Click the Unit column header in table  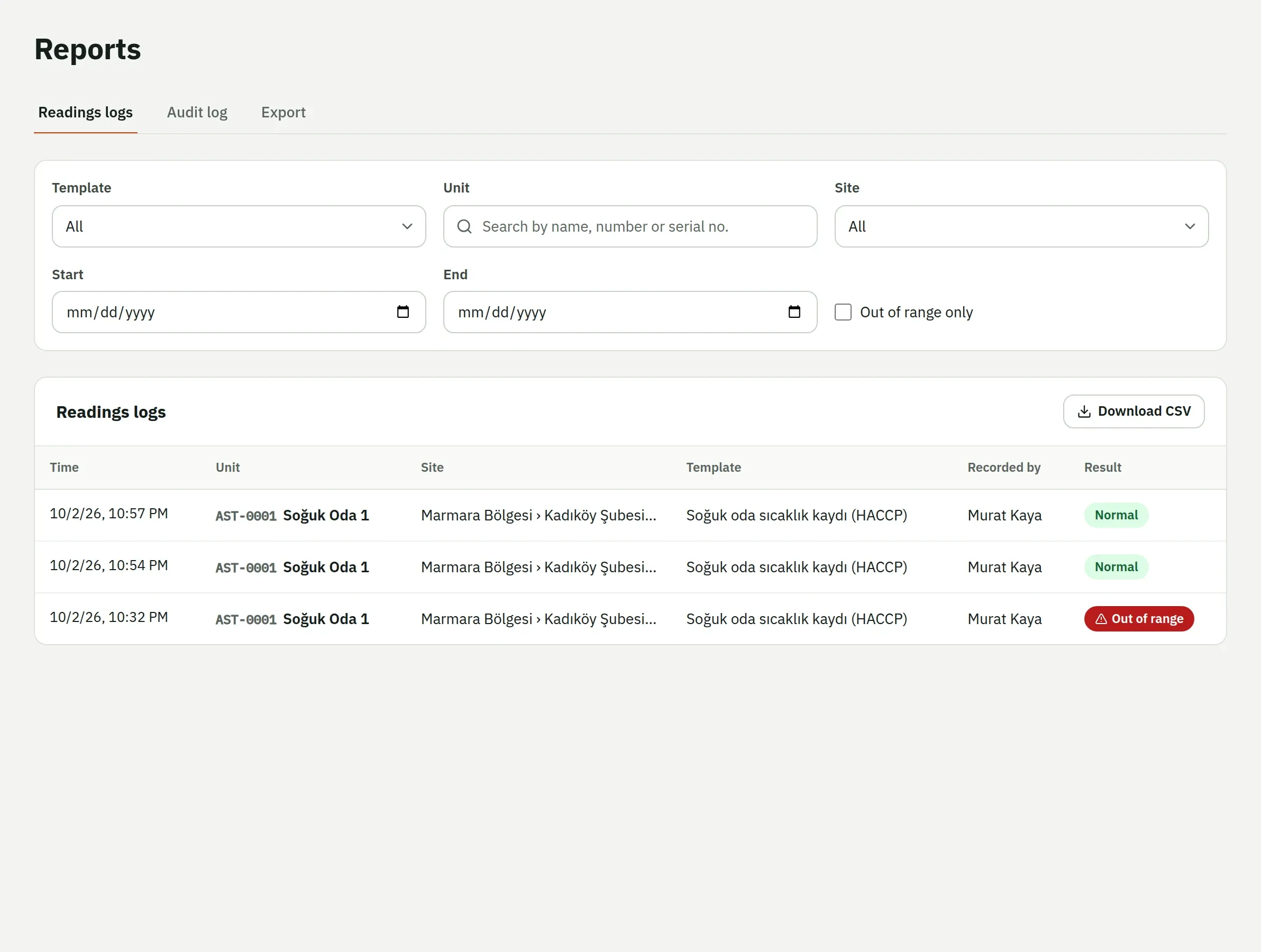[227, 468]
